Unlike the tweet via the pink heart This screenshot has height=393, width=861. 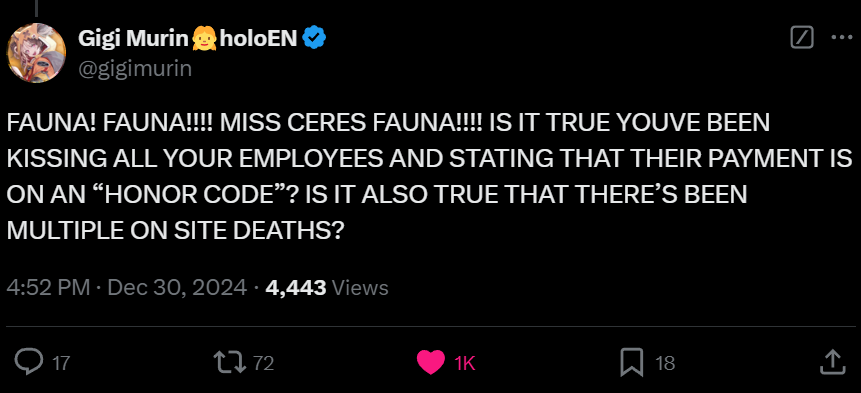coord(430,362)
